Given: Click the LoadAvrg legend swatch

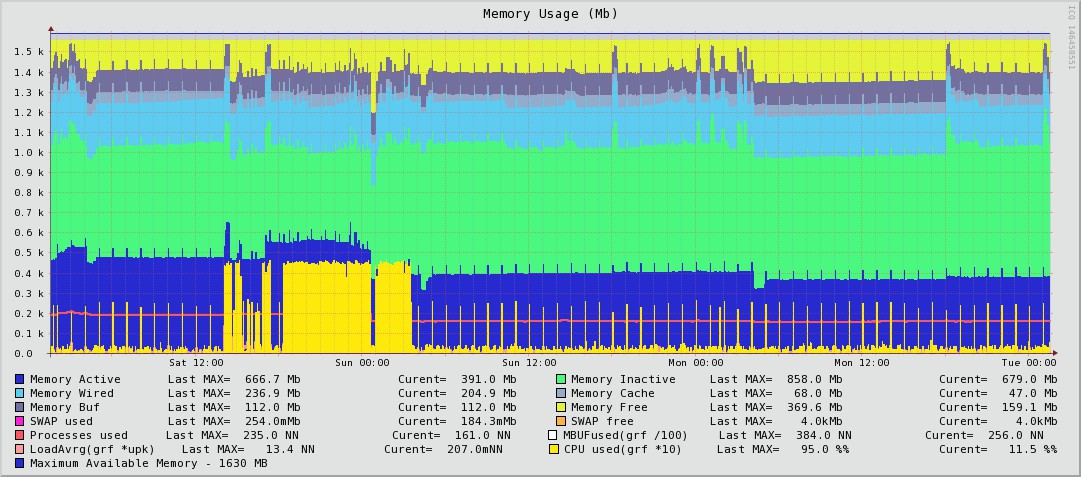Looking at the screenshot, I should [19, 449].
